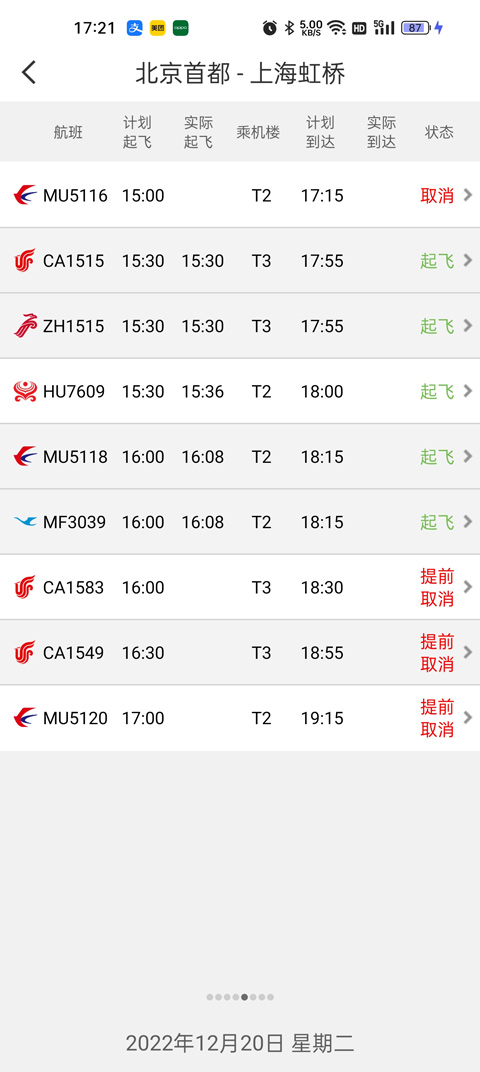Open flight HU7609 row
The width and height of the screenshot is (480, 1072).
click(240, 391)
